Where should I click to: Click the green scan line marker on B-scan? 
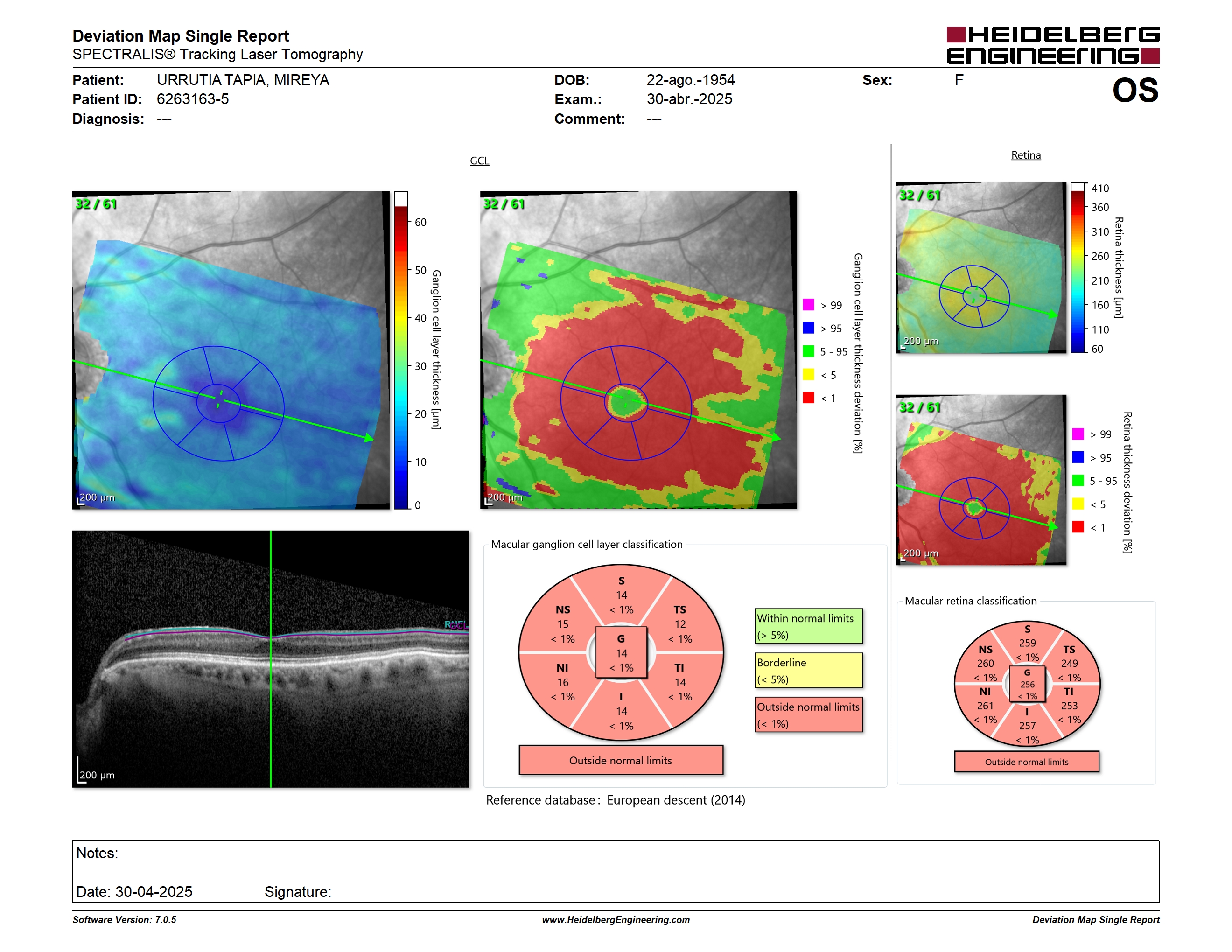pos(271,659)
